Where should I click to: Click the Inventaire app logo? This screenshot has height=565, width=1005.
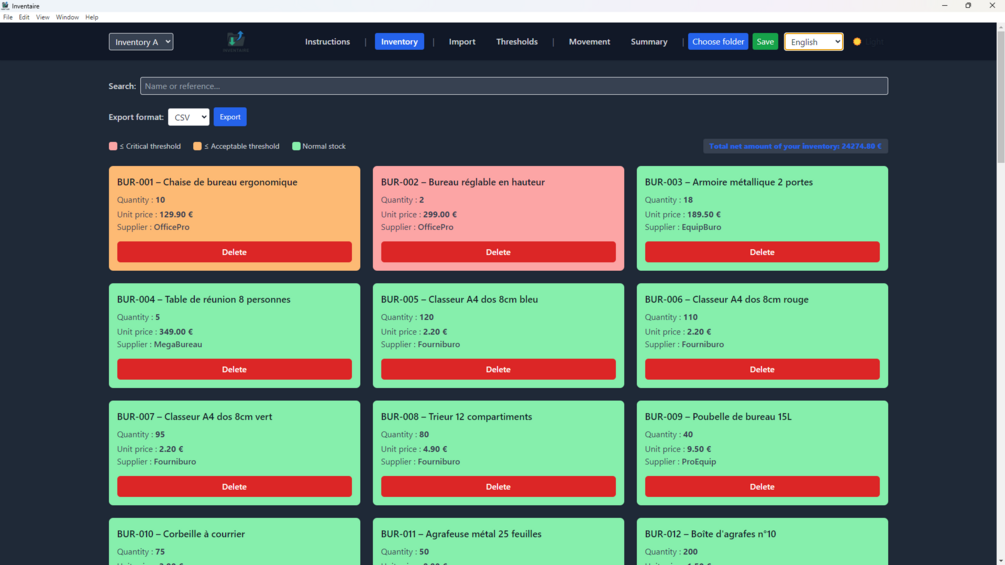(236, 41)
